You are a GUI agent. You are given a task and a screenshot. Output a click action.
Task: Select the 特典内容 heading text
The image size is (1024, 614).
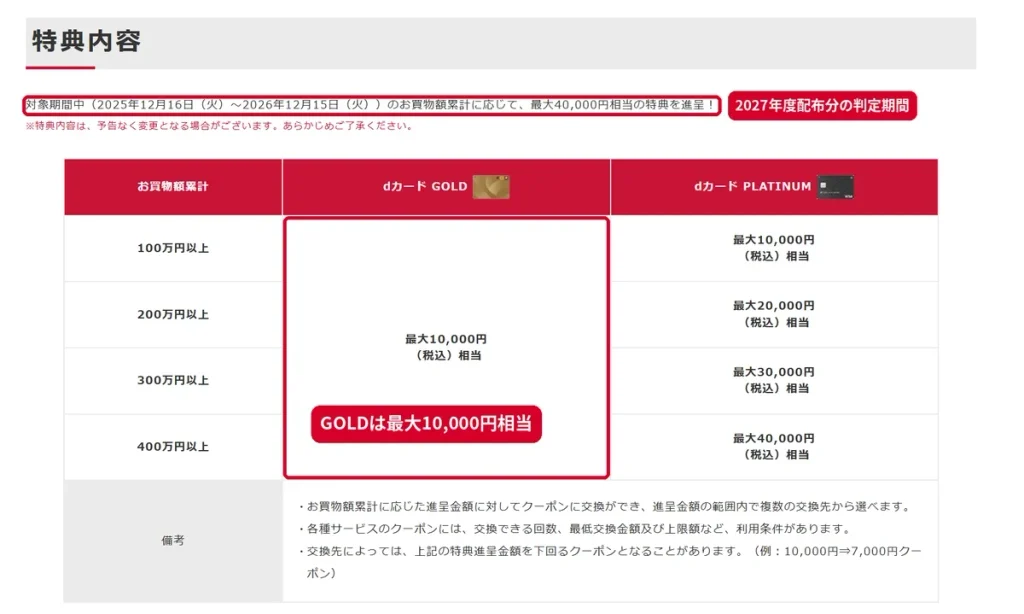pos(86,41)
